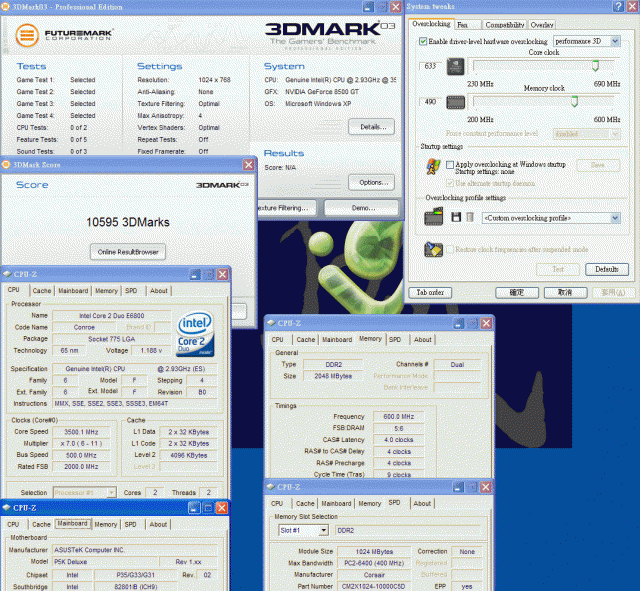Close the CPU-Z SPD window
This screenshot has height=591, width=640.
click(486, 487)
